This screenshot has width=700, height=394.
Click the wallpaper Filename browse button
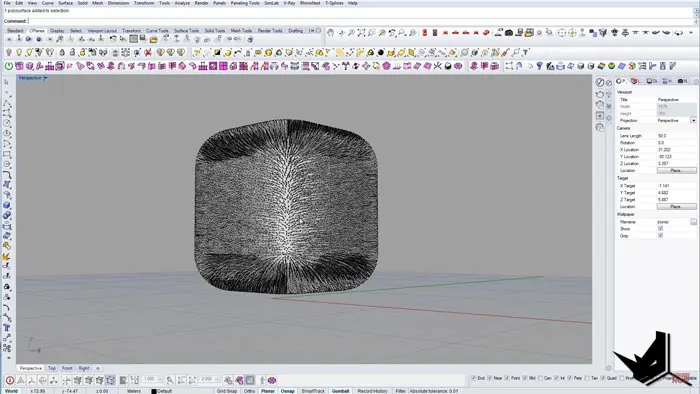coord(693,222)
